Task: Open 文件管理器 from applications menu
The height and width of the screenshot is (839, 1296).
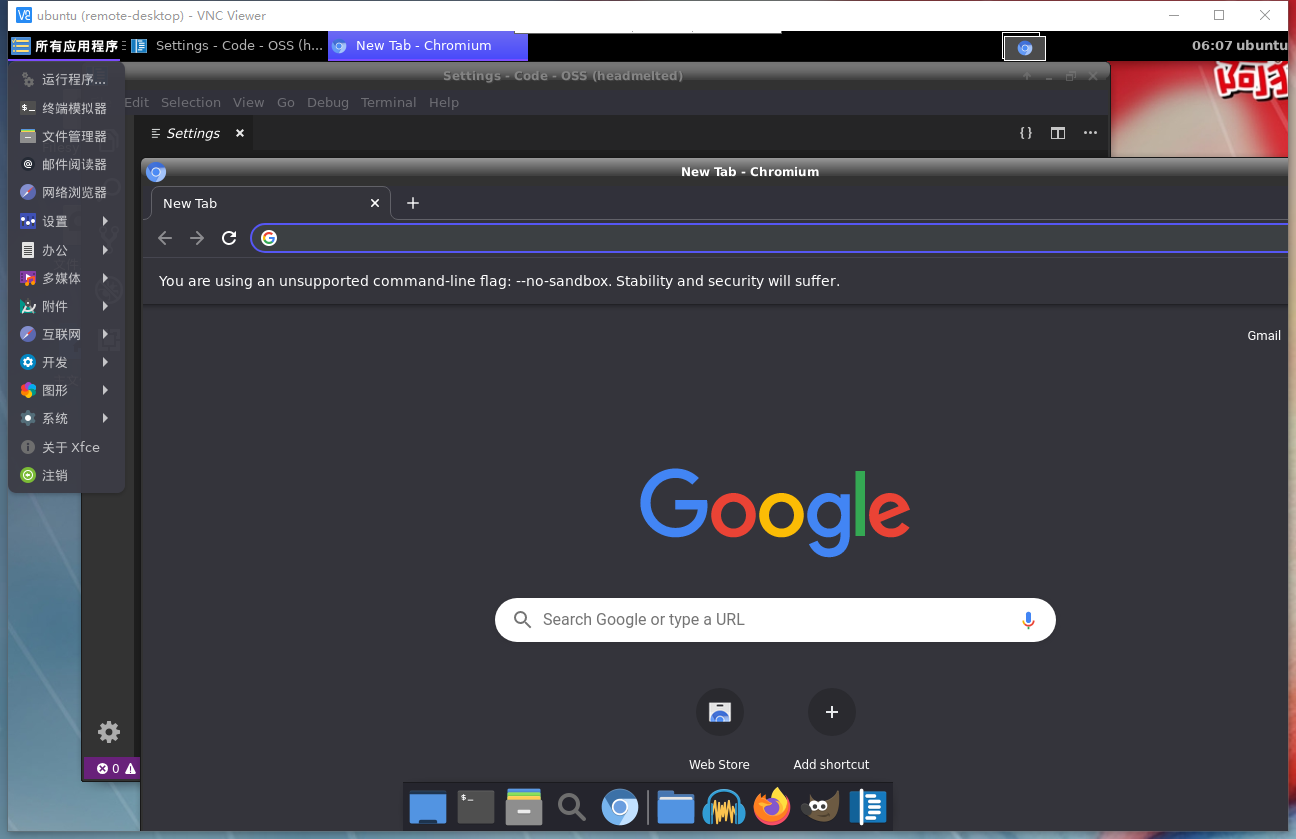Action: tap(66, 136)
